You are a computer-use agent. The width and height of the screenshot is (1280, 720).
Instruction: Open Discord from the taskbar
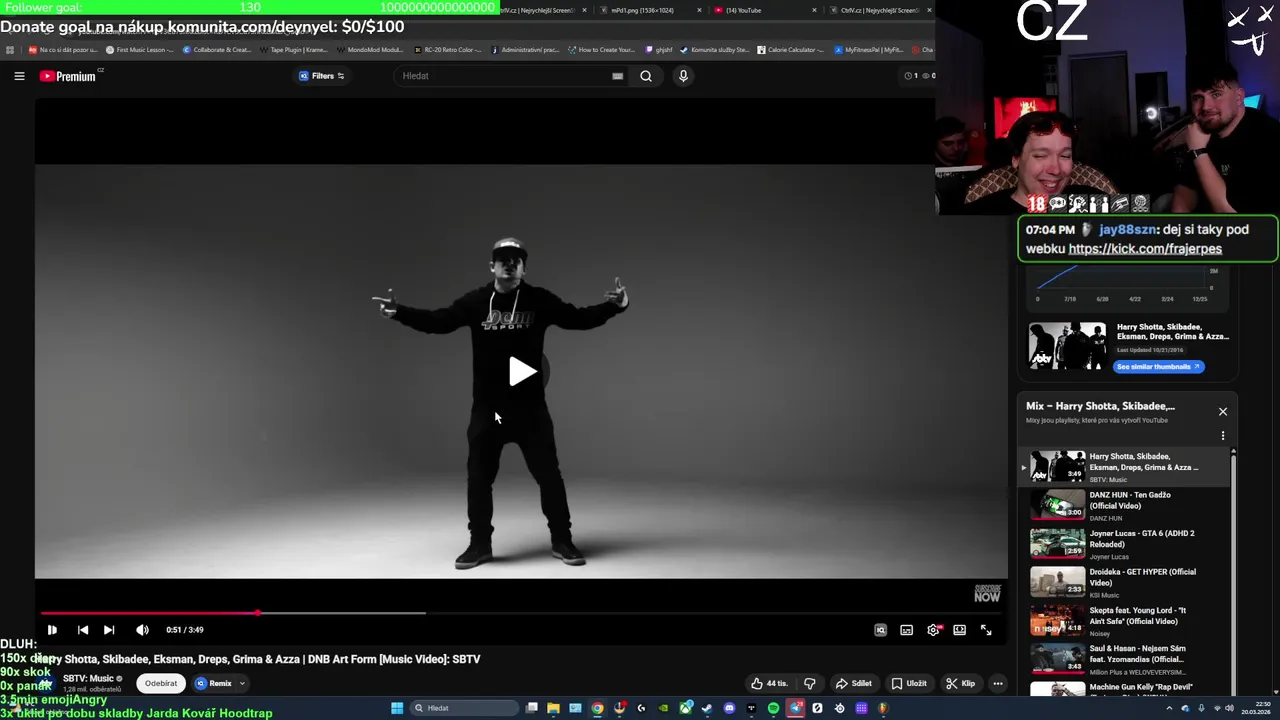(729, 708)
